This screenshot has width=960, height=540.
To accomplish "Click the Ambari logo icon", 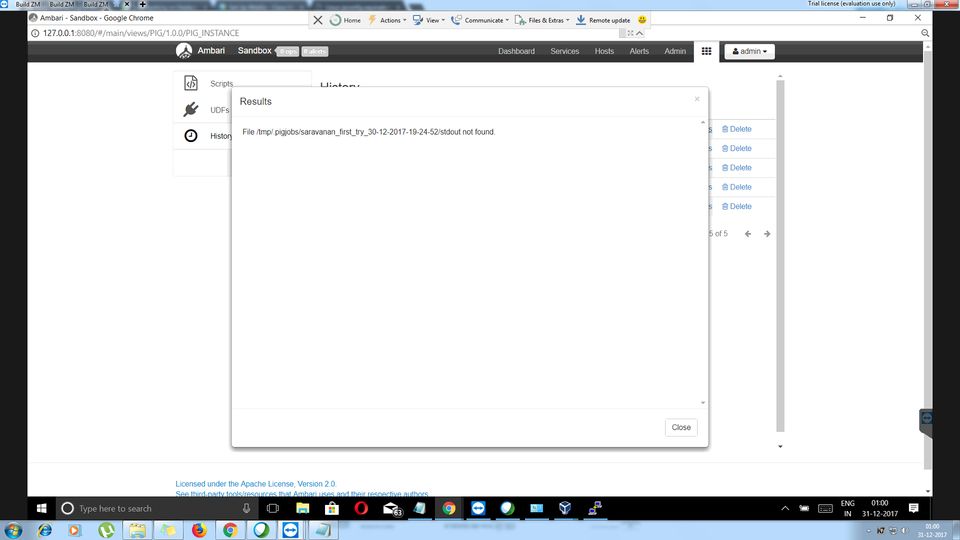I will point(184,51).
